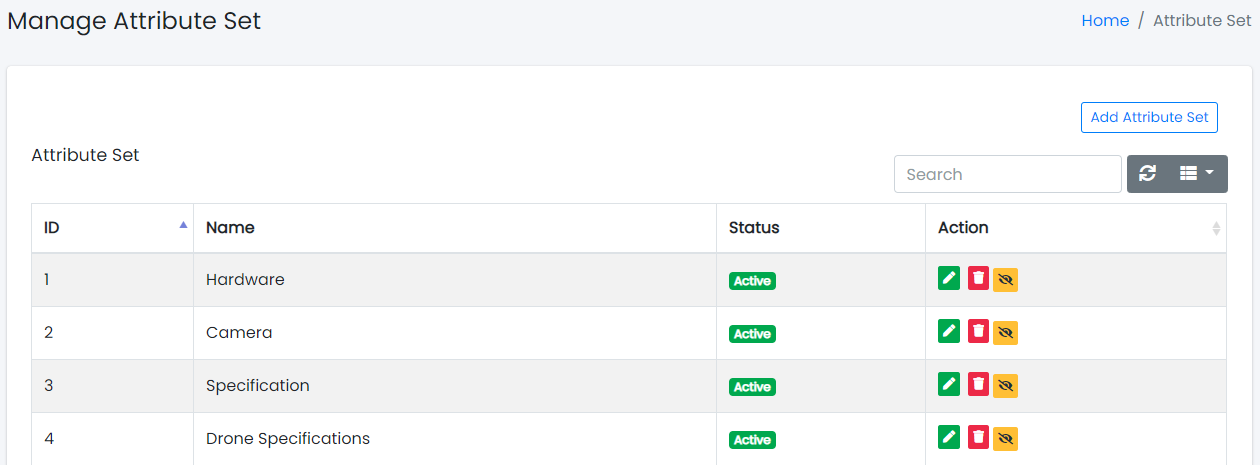Edit the Drone Specifications attribute set
The height and width of the screenshot is (465, 1260).
pyautogui.click(x=949, y=437)
